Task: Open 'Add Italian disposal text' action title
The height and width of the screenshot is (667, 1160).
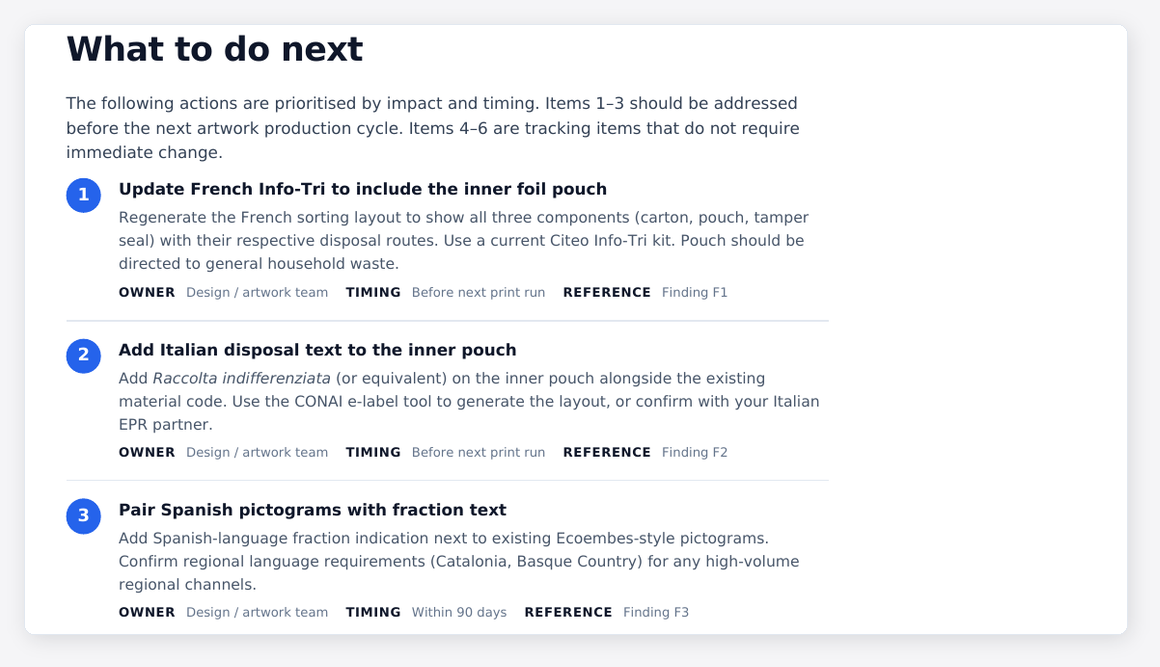Action: point(317,350)
